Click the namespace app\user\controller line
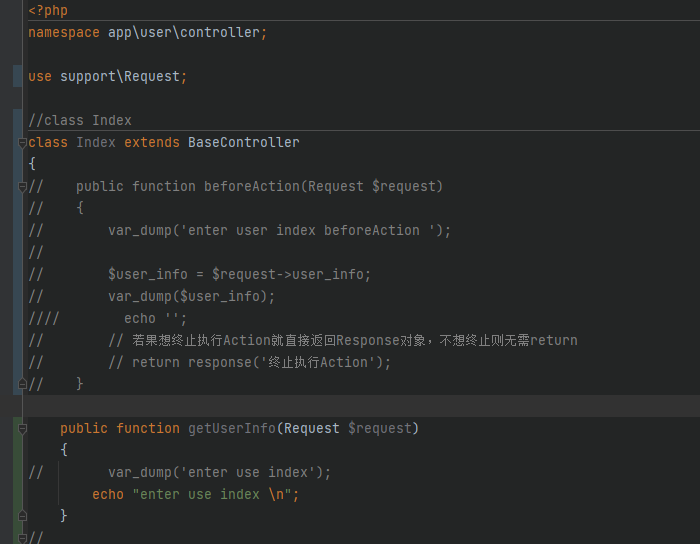Screen dimensions: 700x544 (x=148, y=33)
